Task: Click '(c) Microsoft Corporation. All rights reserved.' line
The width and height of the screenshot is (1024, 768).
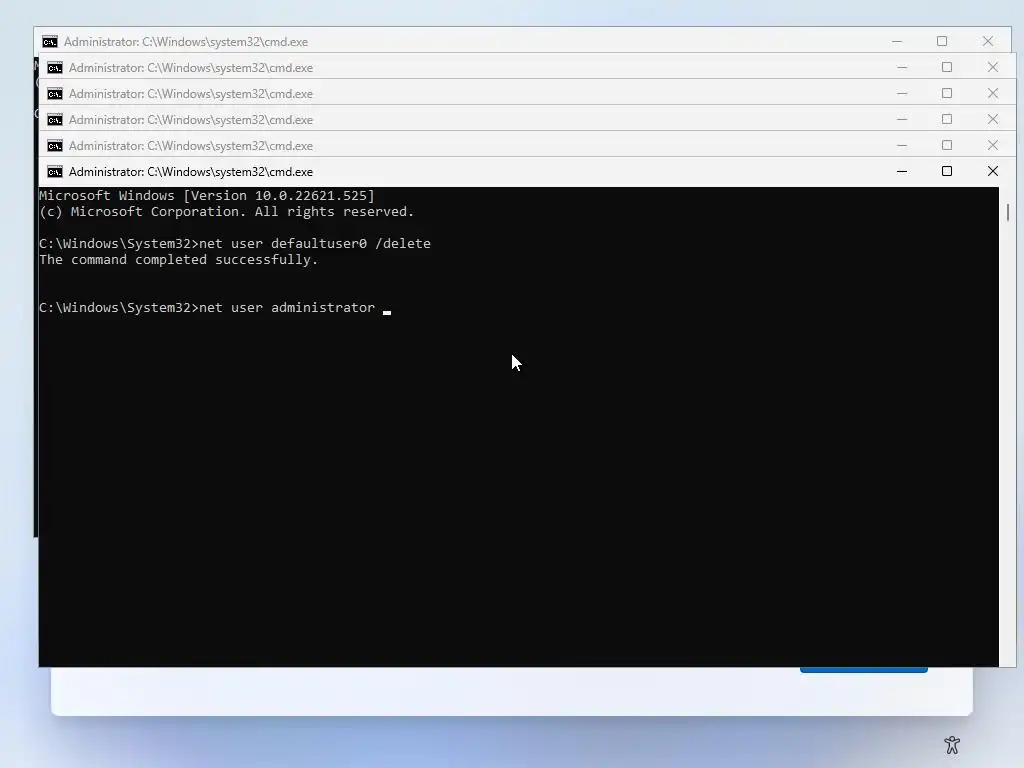Action: click(227, 212)
